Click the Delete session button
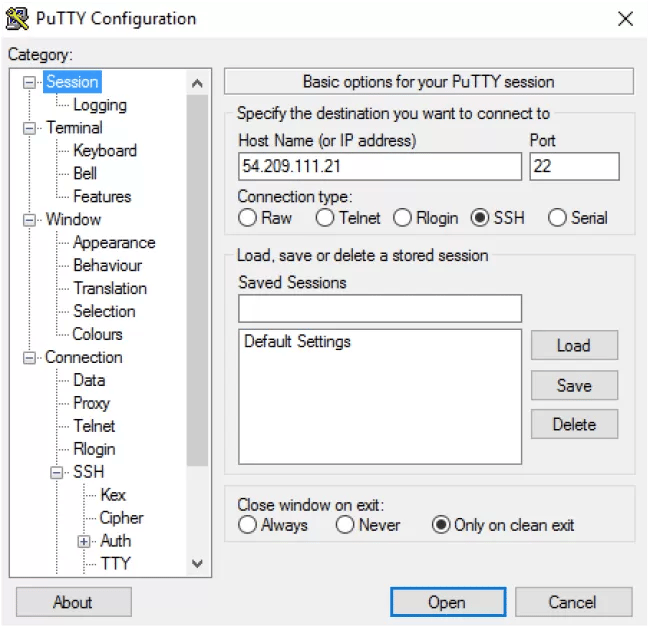Viewport: 650px width, 627px height. pyautogui.click(x=575, y=424)
